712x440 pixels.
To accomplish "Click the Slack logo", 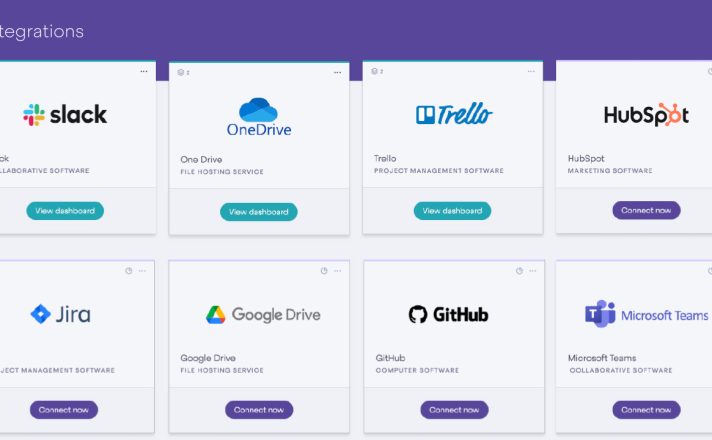I will click(65, 114).
